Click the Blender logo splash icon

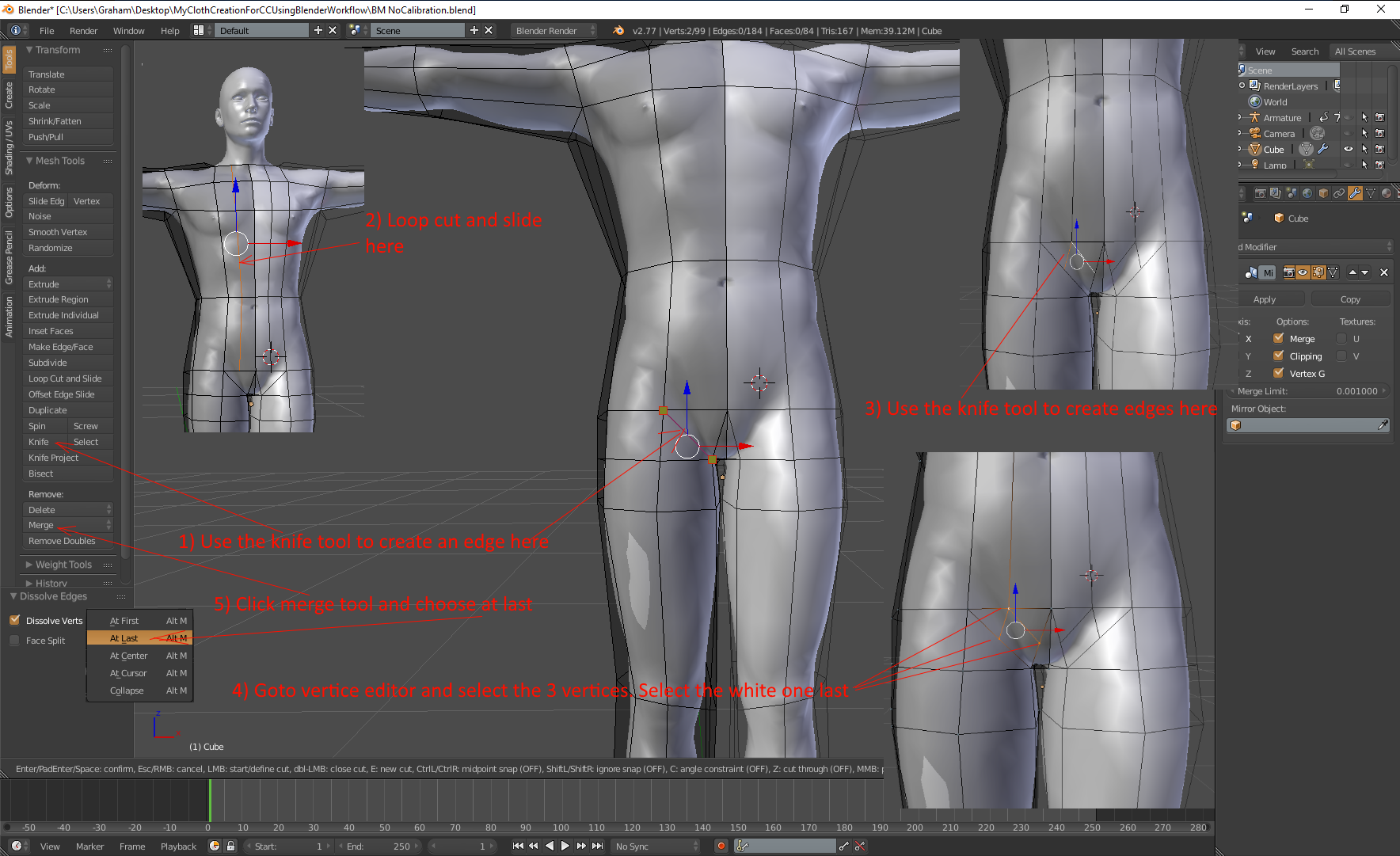click(618, 30)
